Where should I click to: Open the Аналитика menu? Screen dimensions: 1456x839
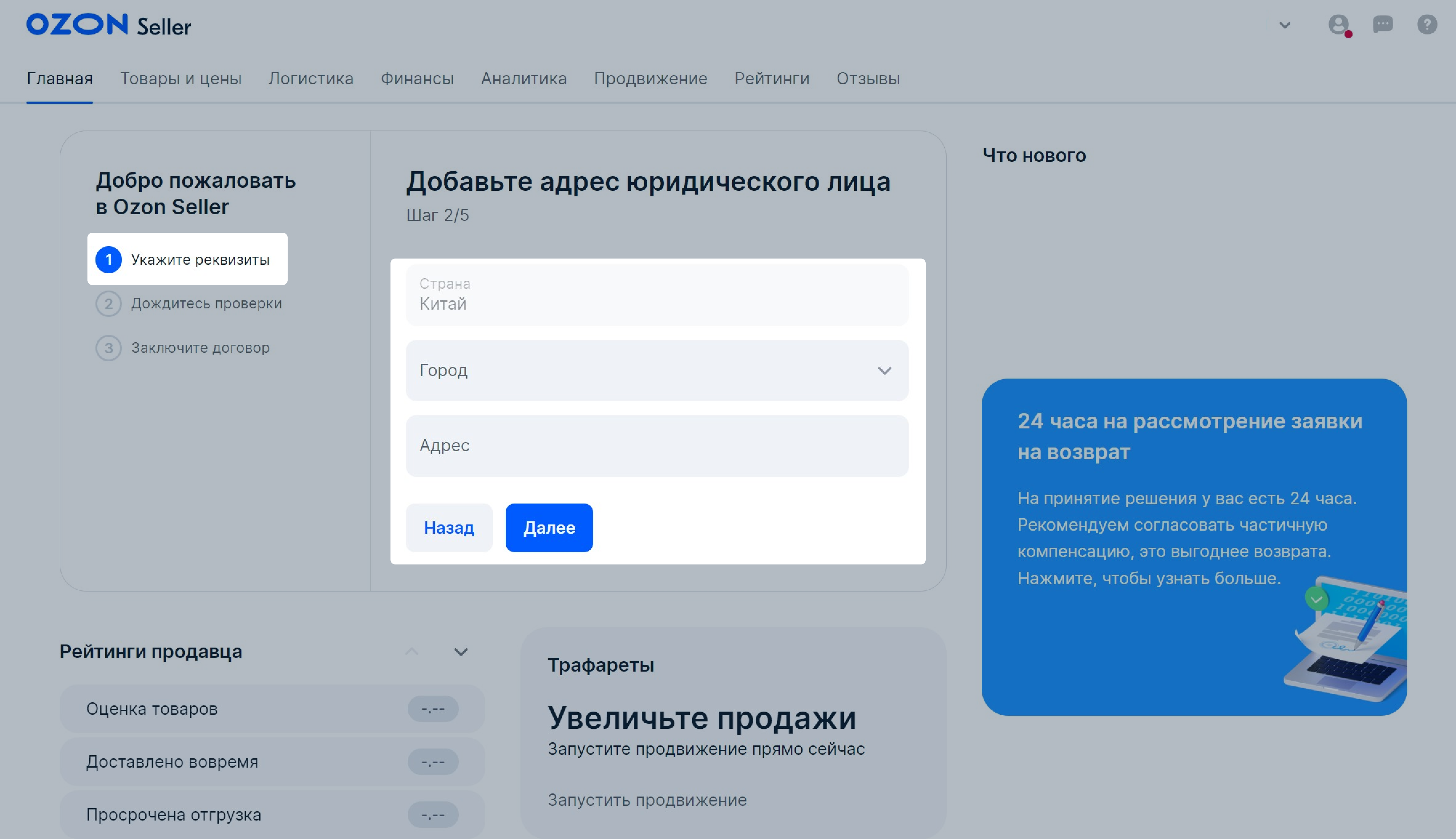tap(524, 78)
